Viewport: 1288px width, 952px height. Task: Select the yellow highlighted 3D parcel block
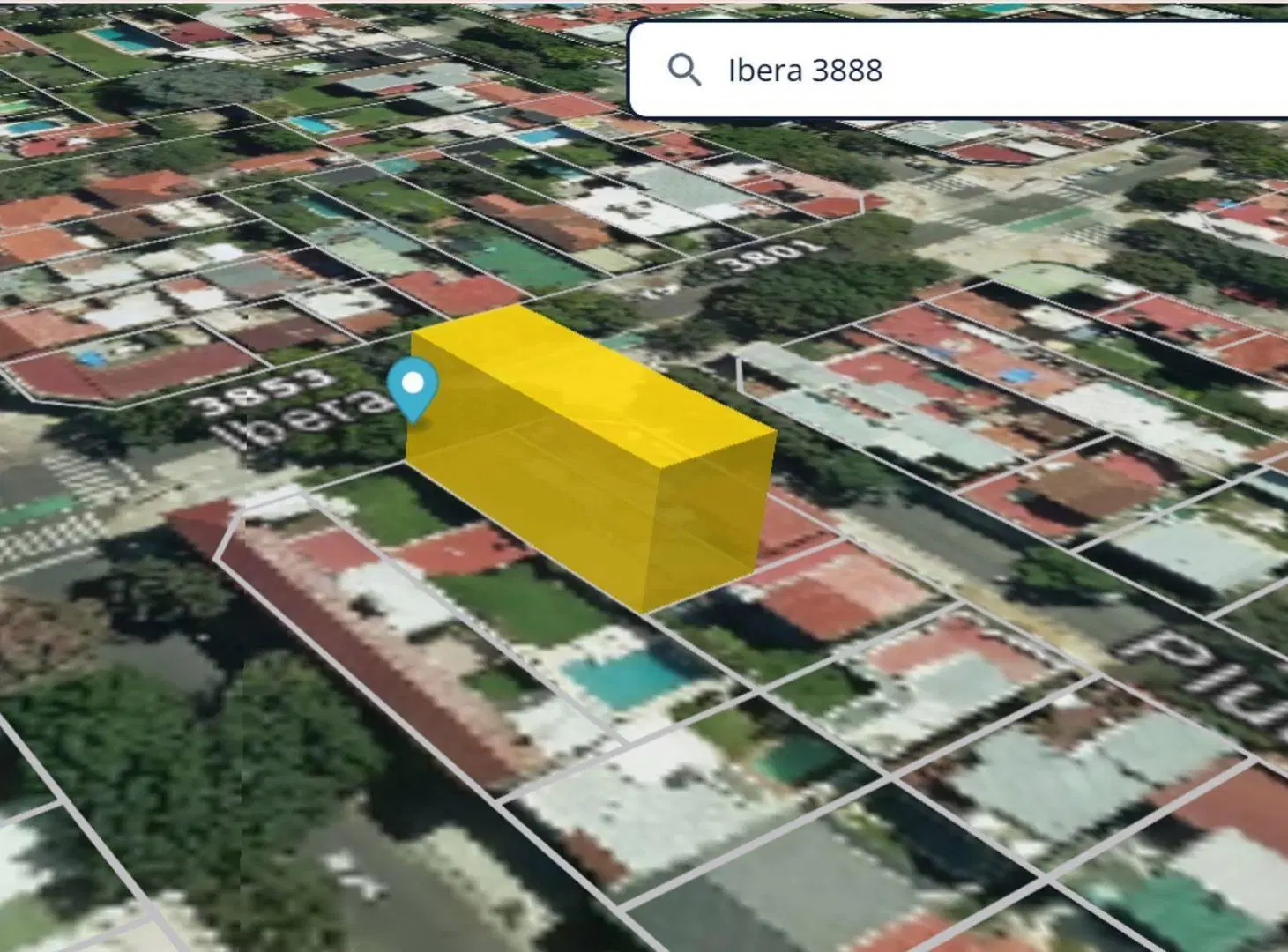592,457
